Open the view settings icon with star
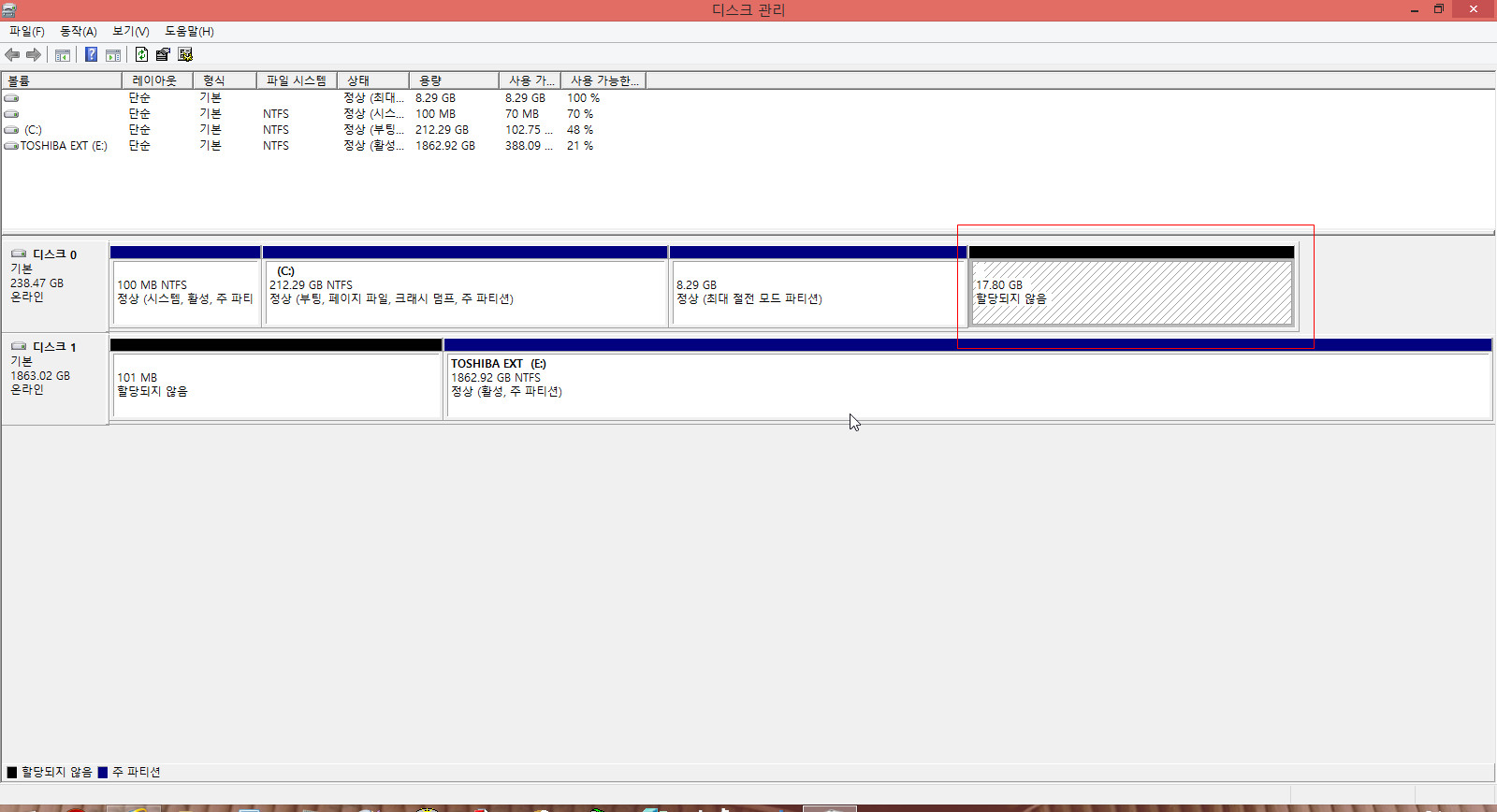Screen dimensions: 1497x812 tap(185, 55)
